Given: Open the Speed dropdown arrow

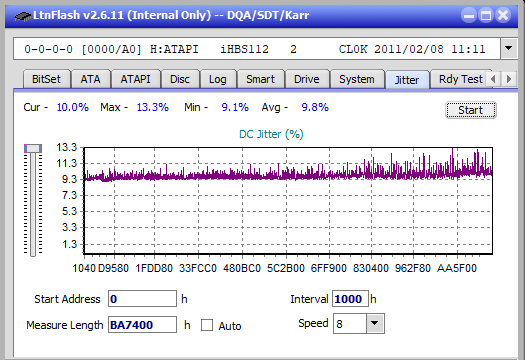Looking at the screenshot, I should pos(375,323).
